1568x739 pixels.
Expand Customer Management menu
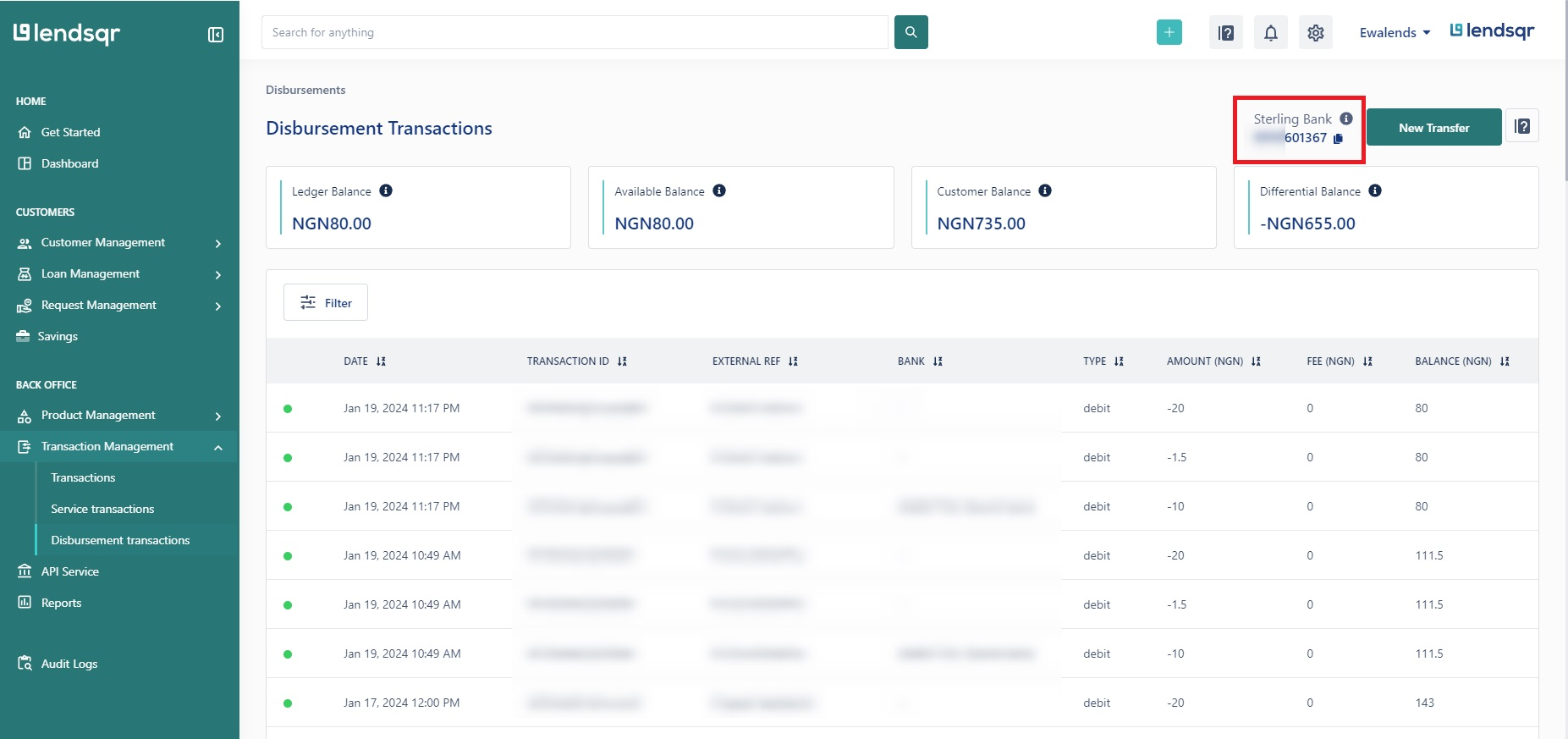coord(119,243)
